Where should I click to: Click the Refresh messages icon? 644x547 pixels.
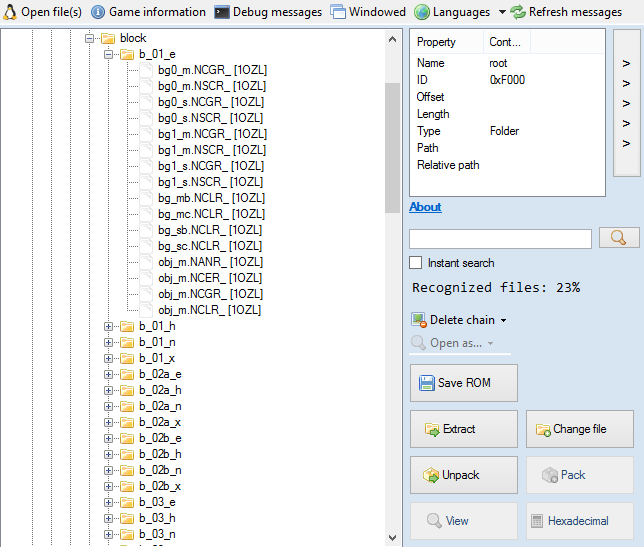coord(518,12)
